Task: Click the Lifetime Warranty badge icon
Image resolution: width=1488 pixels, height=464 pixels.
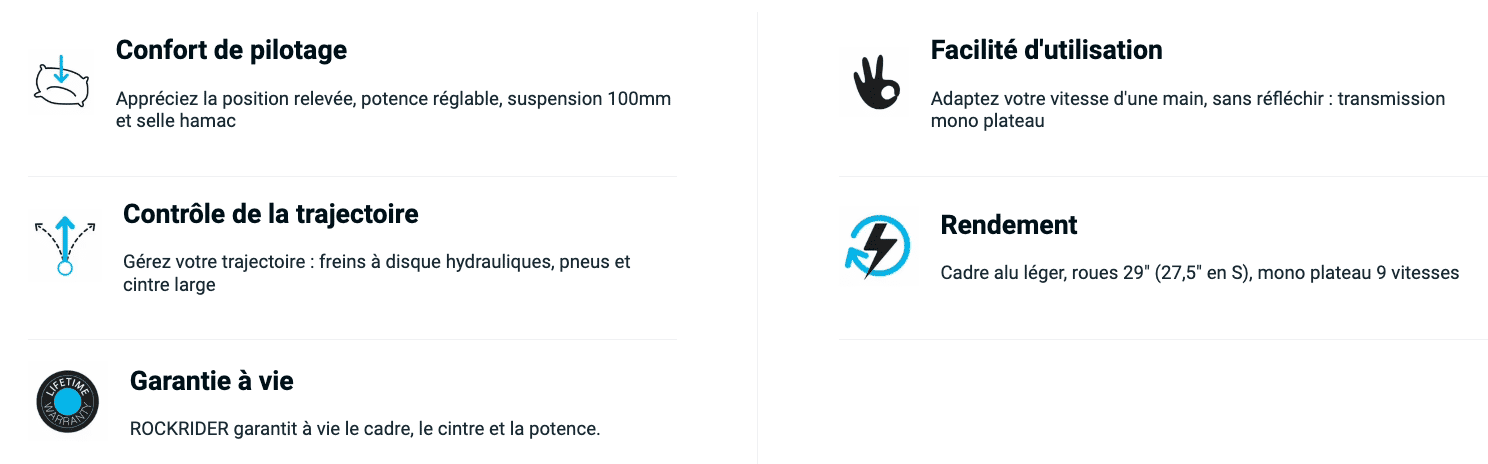Action: 68,402
